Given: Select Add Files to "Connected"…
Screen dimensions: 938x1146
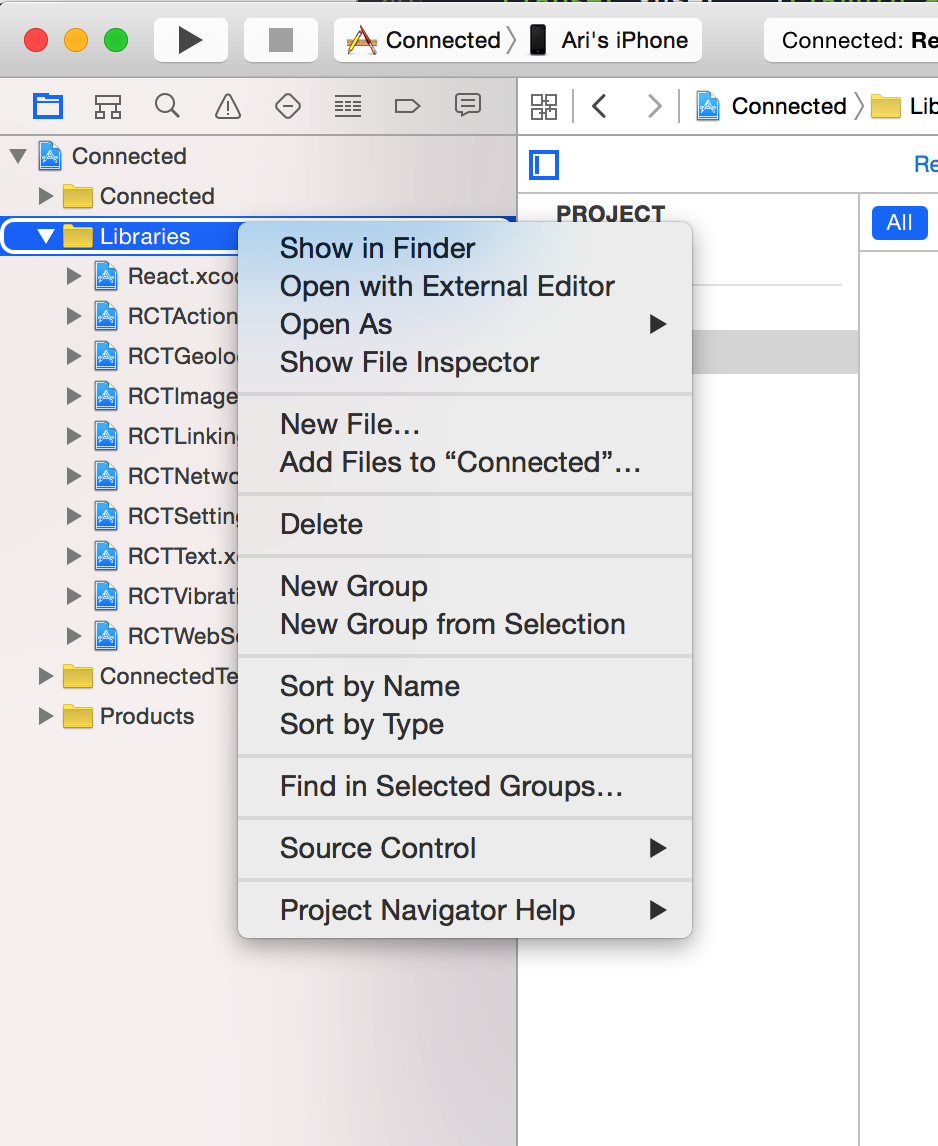Looking at the screenshot, I should point(461,463).
